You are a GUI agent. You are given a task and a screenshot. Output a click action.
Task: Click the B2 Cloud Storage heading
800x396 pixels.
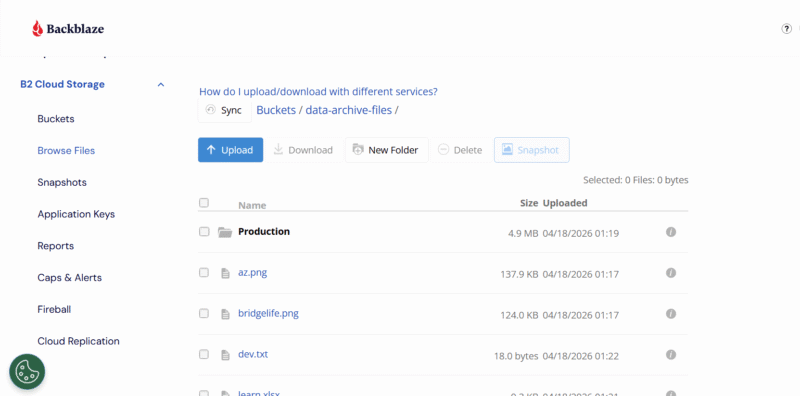click(x=62, y=84)
